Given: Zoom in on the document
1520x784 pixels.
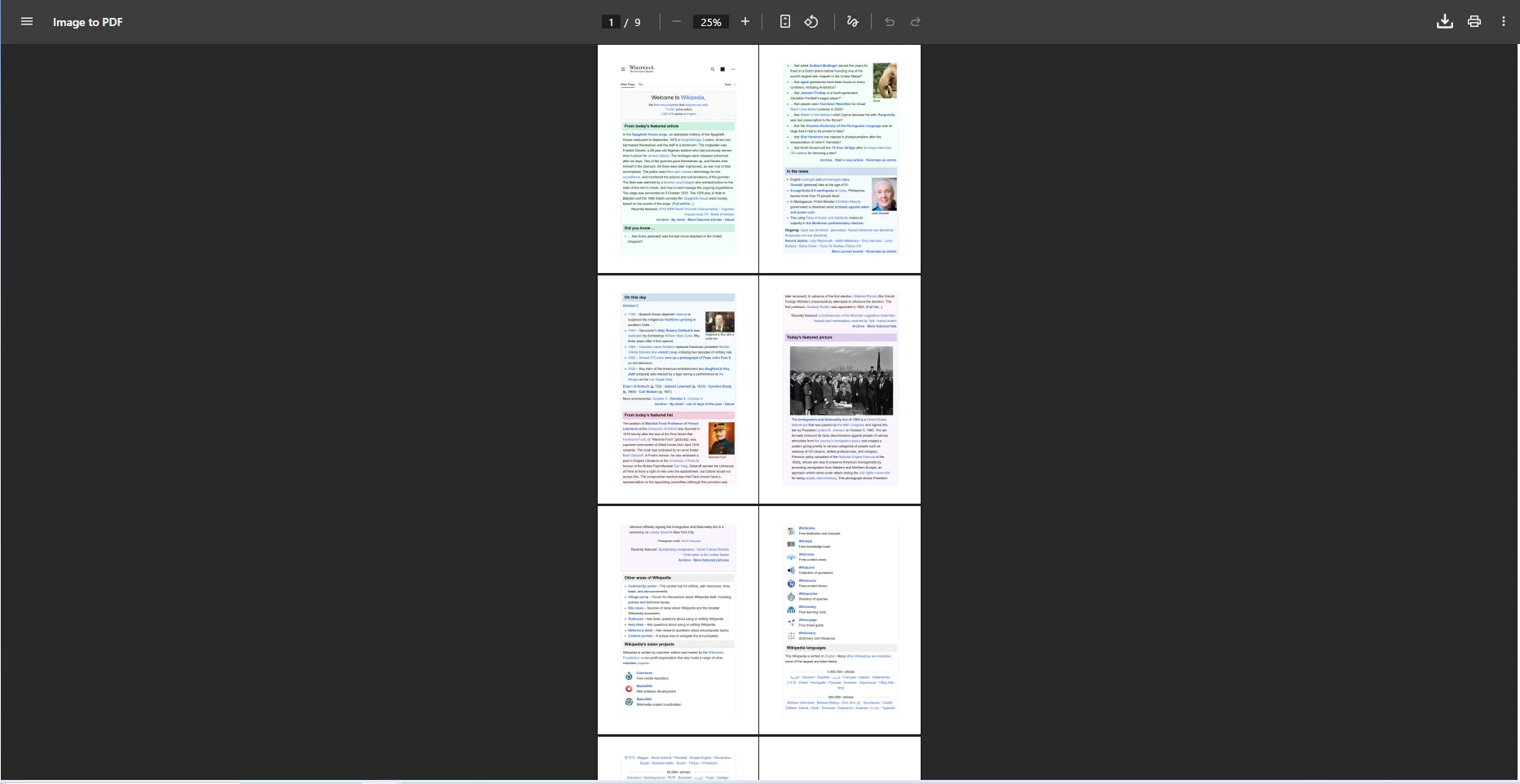Looking at the screenshot, I should point(745,22).
